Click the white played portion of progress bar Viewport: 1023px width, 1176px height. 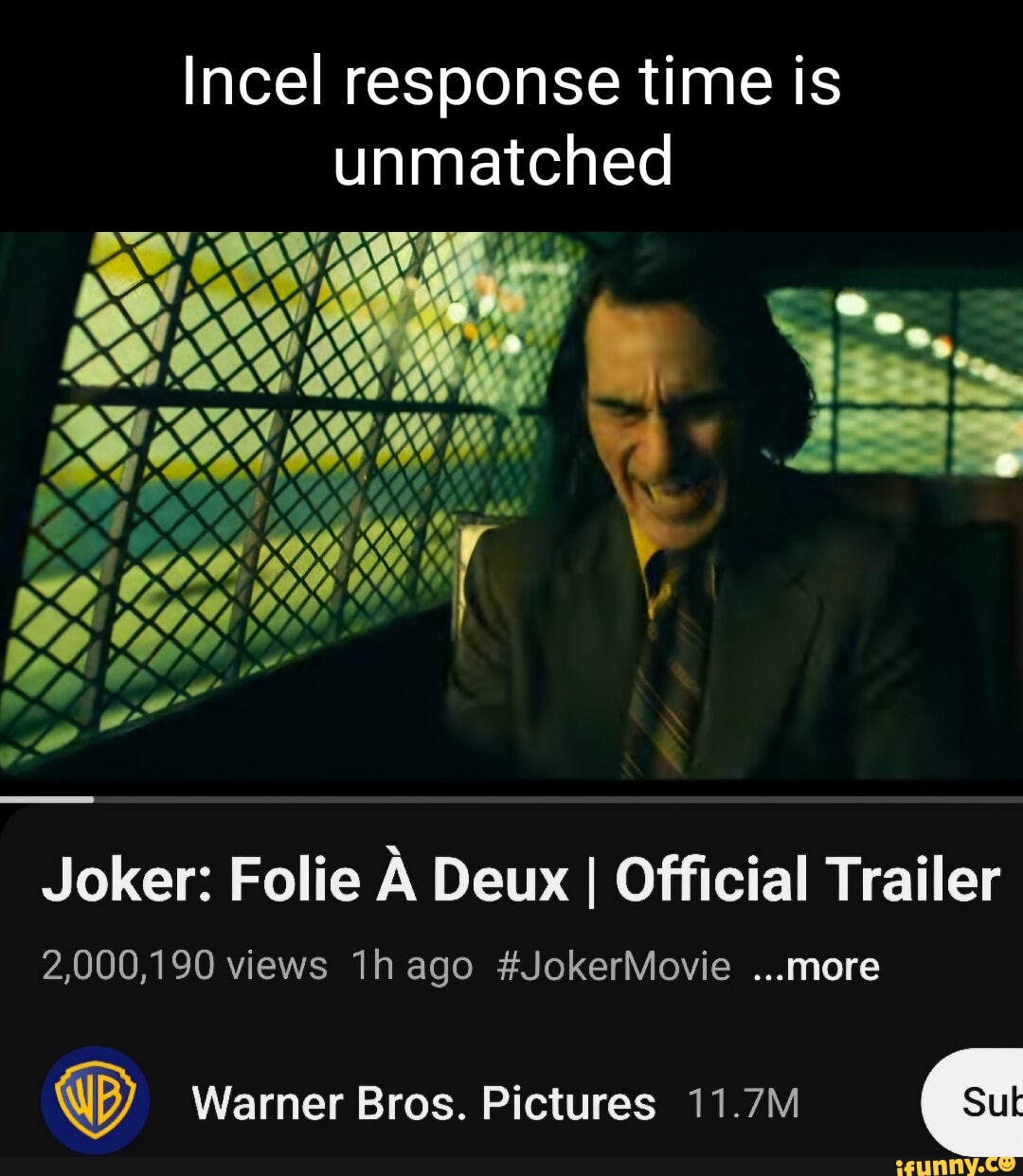pos(46,799)
